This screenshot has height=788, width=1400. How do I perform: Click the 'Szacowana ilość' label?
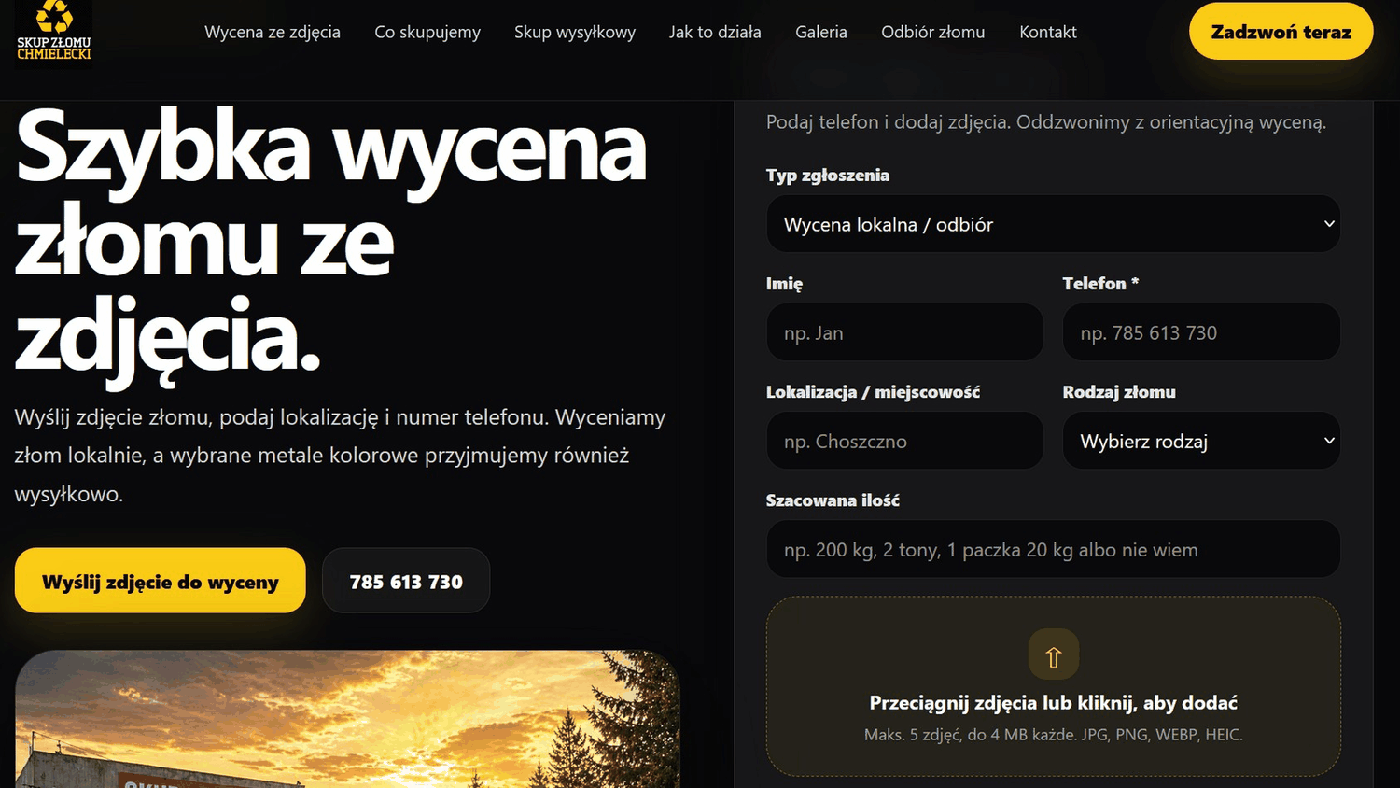coord(833,500)
